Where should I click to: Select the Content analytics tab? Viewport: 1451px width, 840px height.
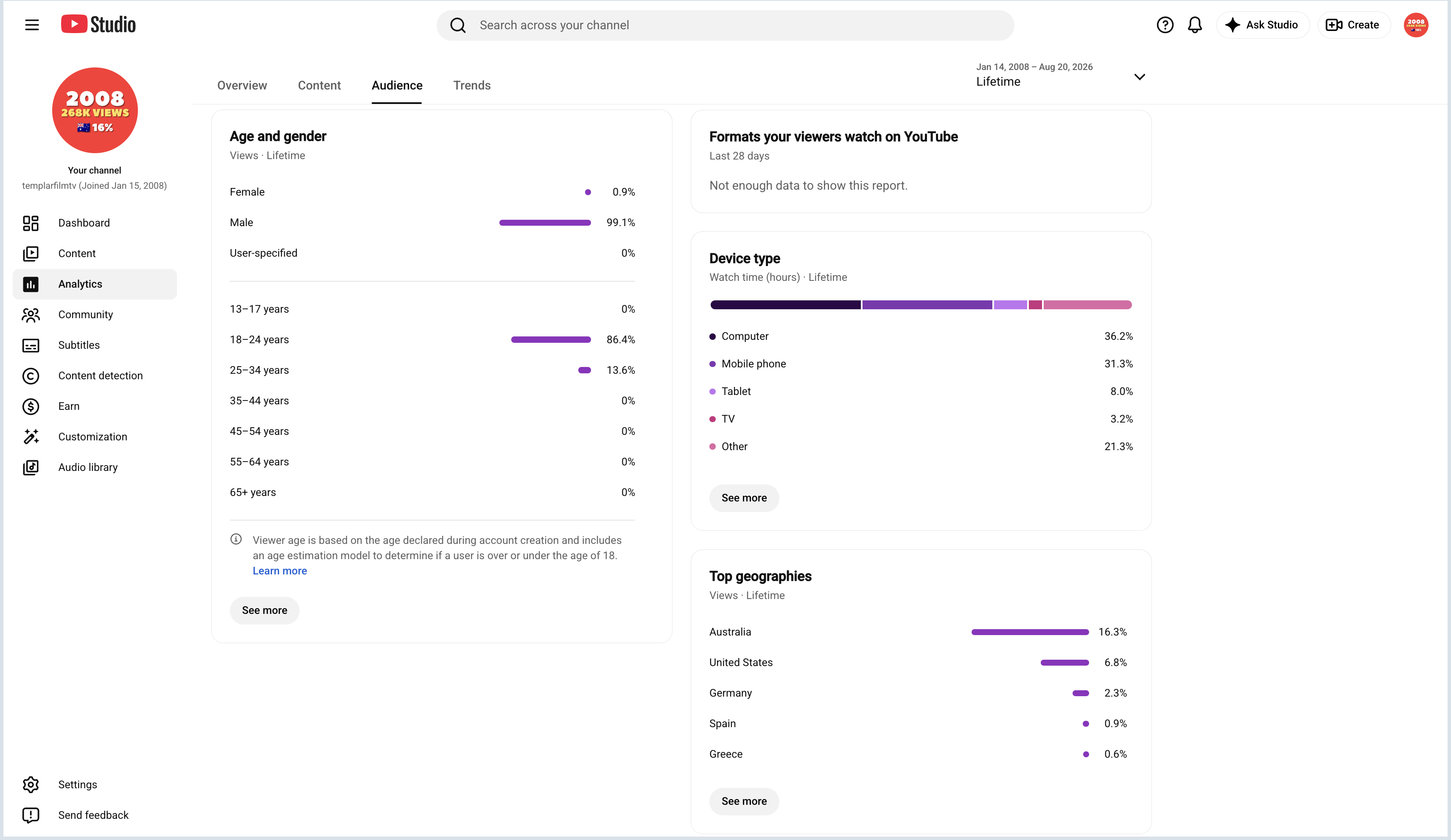[319, 85]
